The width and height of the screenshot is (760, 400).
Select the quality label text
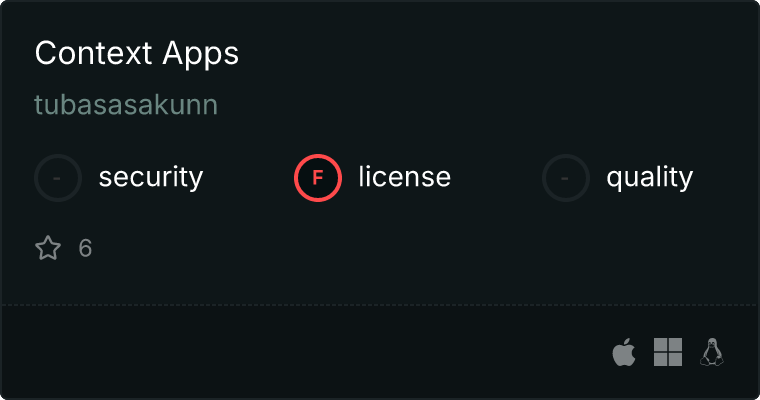coord(649,177)
